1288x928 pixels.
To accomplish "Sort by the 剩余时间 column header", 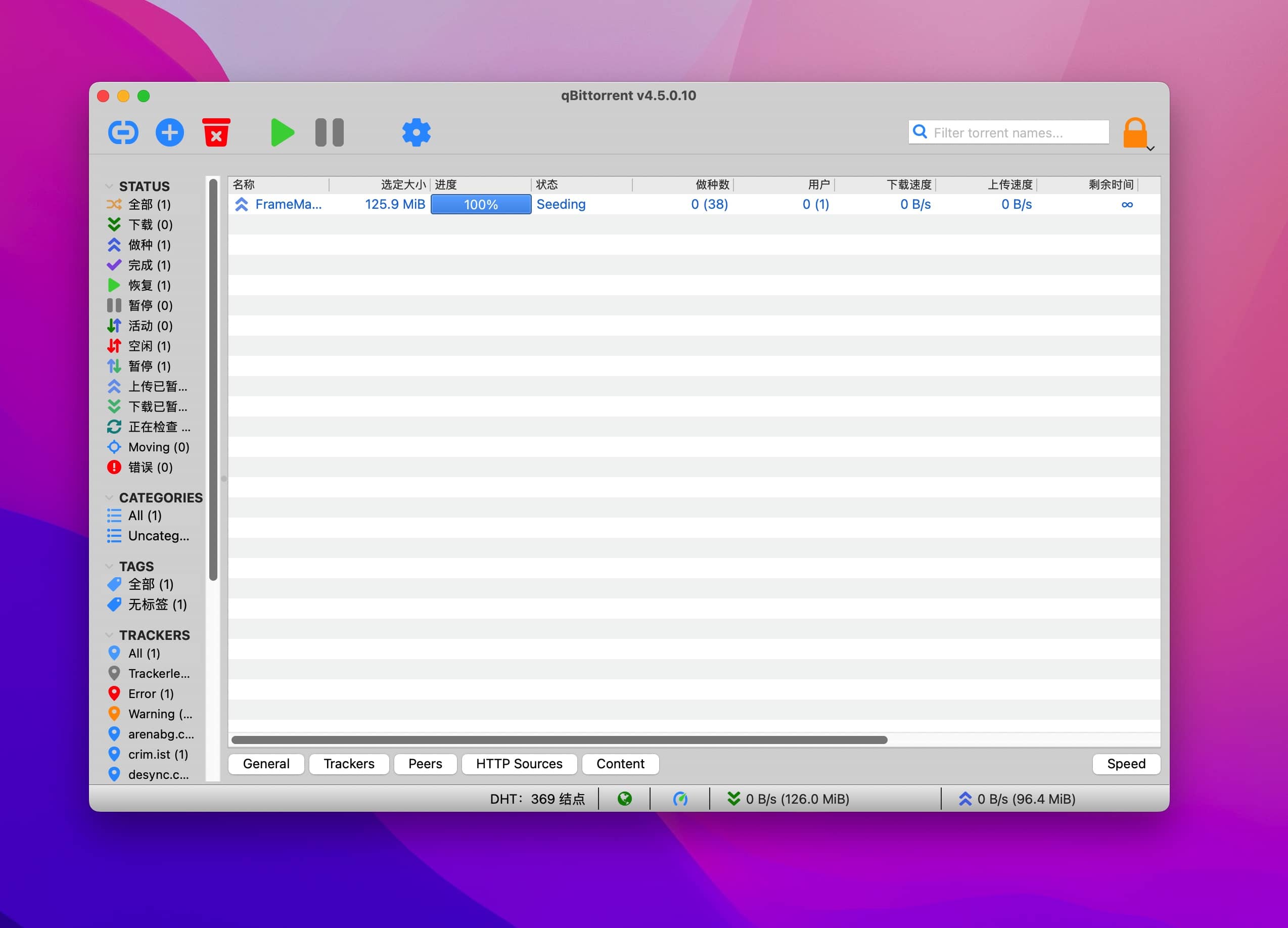I will pos(1087,184).
